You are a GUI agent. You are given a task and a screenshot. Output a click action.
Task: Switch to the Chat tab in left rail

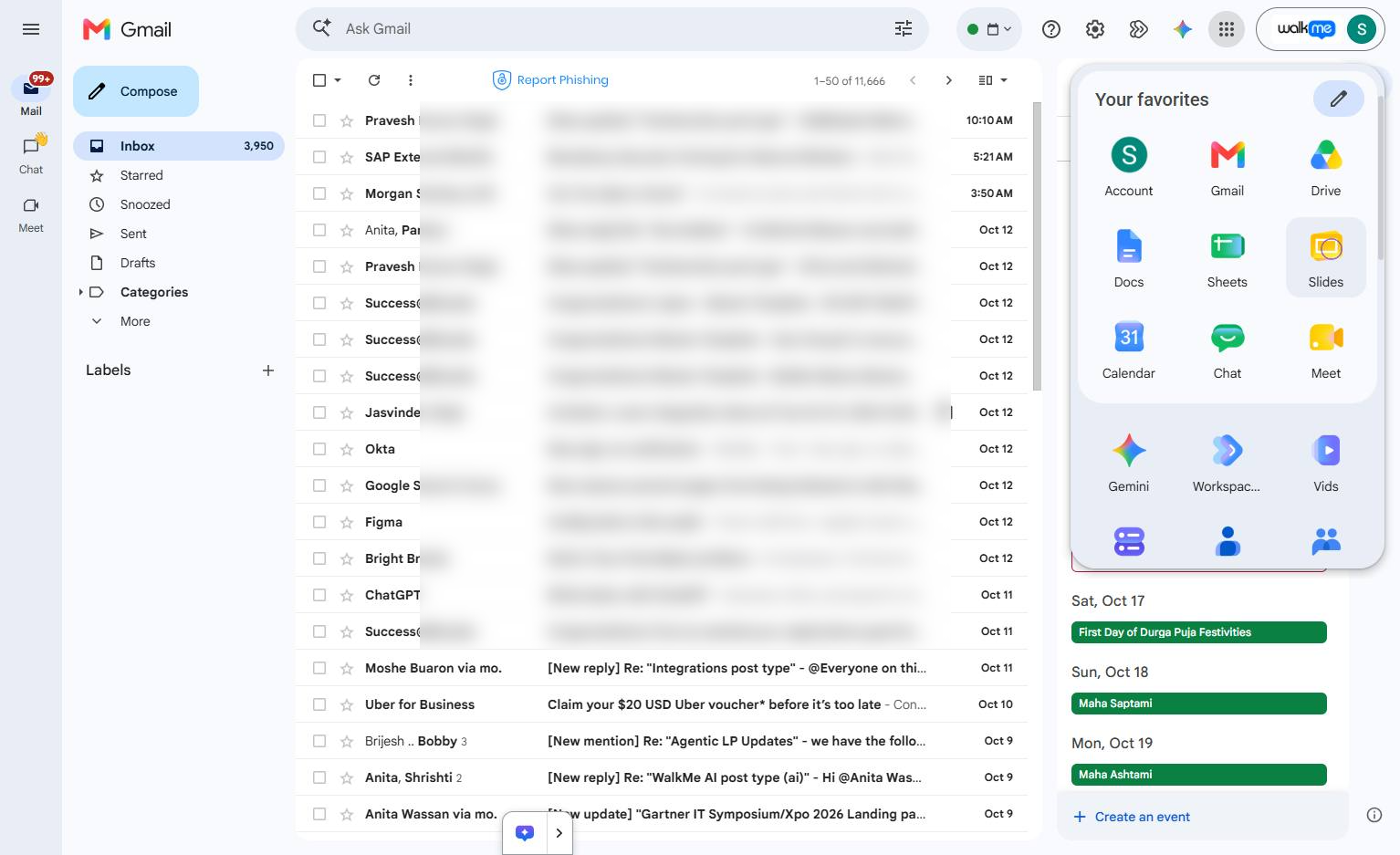tap(31, 155)
